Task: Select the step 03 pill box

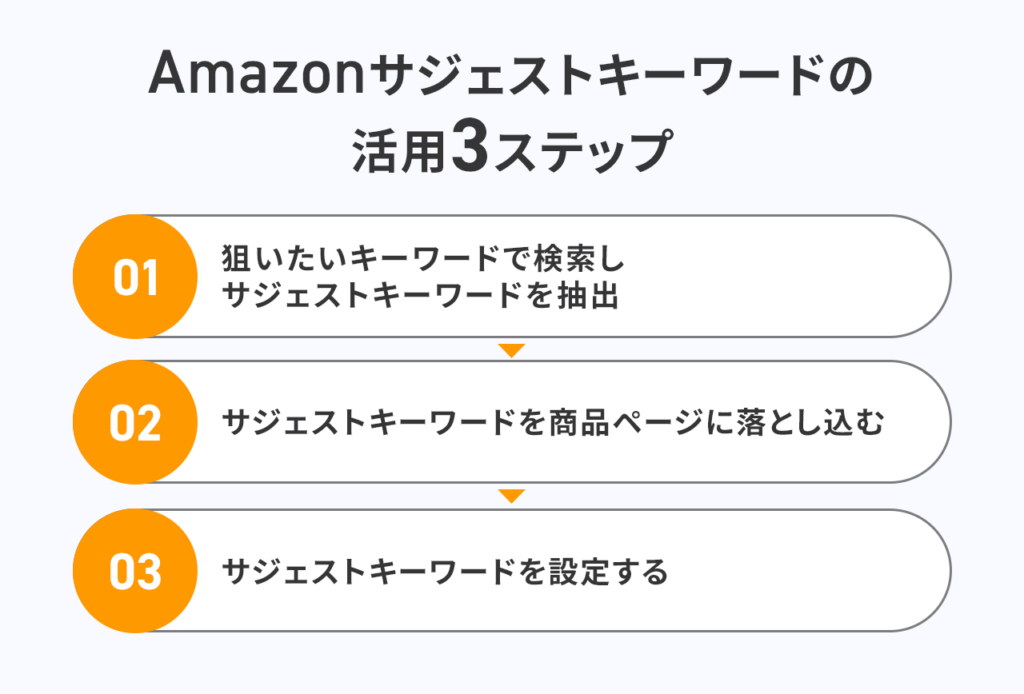Action: [x=511, y=571]
